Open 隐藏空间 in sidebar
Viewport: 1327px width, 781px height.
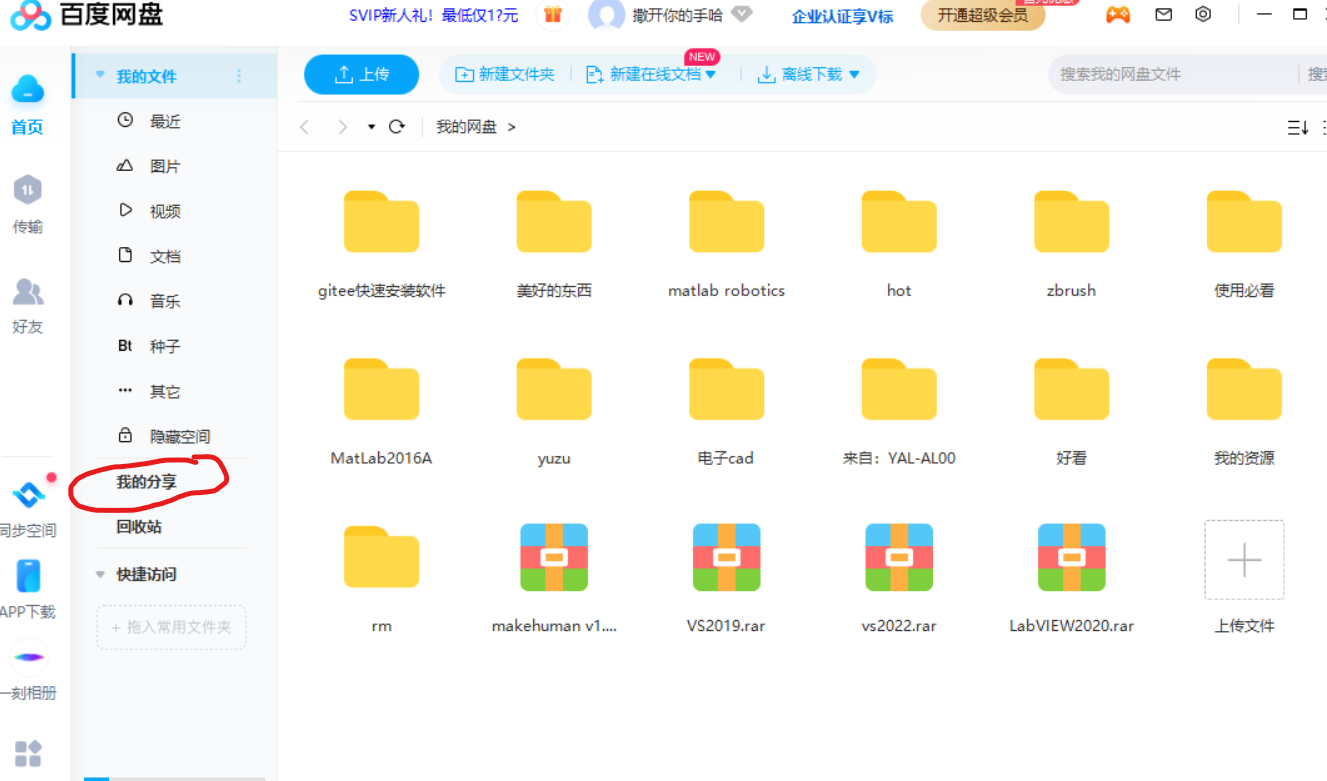180,436
